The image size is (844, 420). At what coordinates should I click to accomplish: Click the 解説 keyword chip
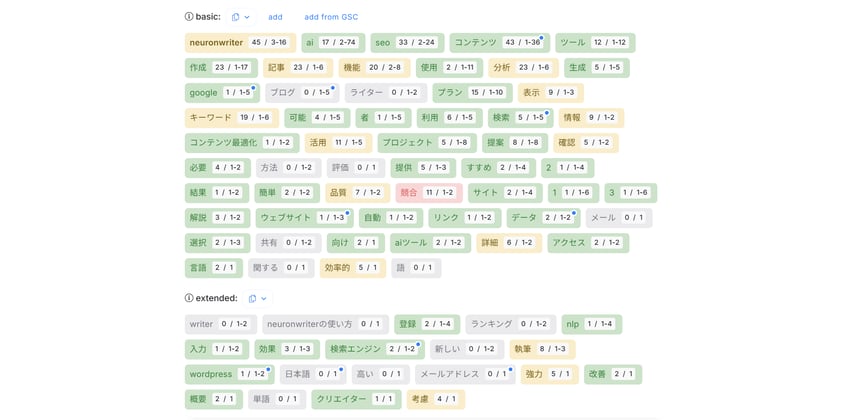[217, 218]
